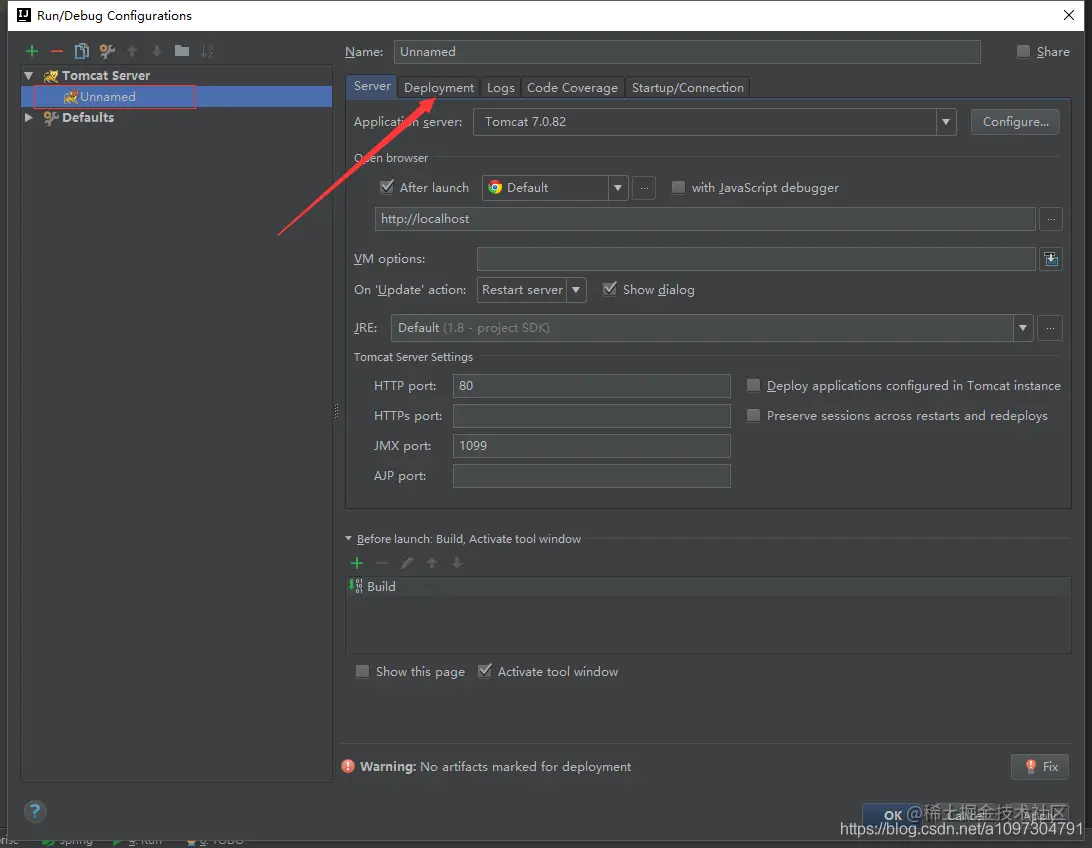Switch to the Deployment tab
The image size is (1092, 848).
point(439,88)
